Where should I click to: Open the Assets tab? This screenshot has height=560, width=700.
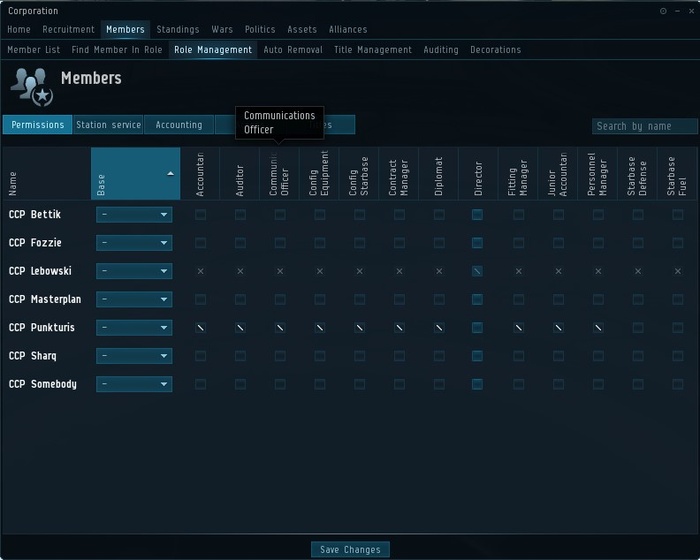[x=302, y=29]
